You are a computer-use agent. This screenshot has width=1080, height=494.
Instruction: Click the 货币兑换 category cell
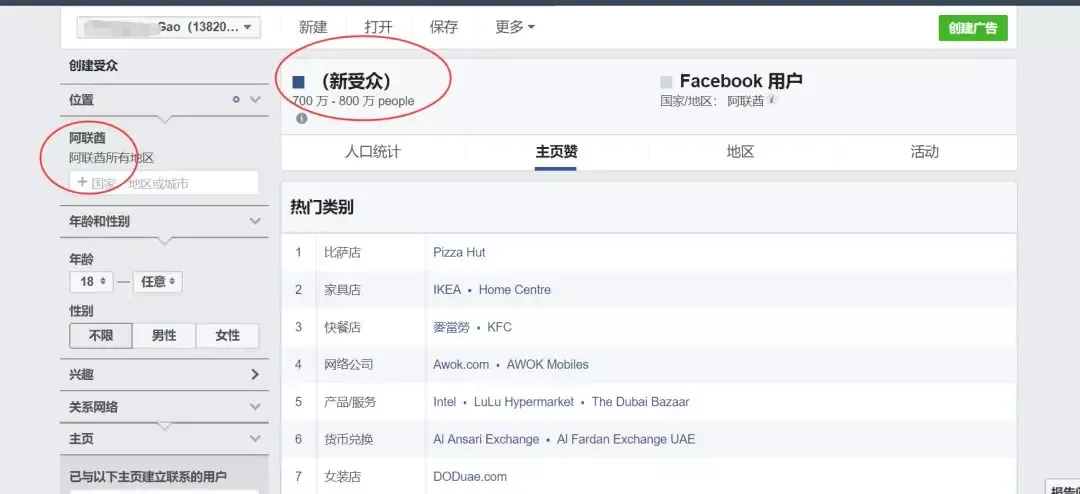[349, 439]
